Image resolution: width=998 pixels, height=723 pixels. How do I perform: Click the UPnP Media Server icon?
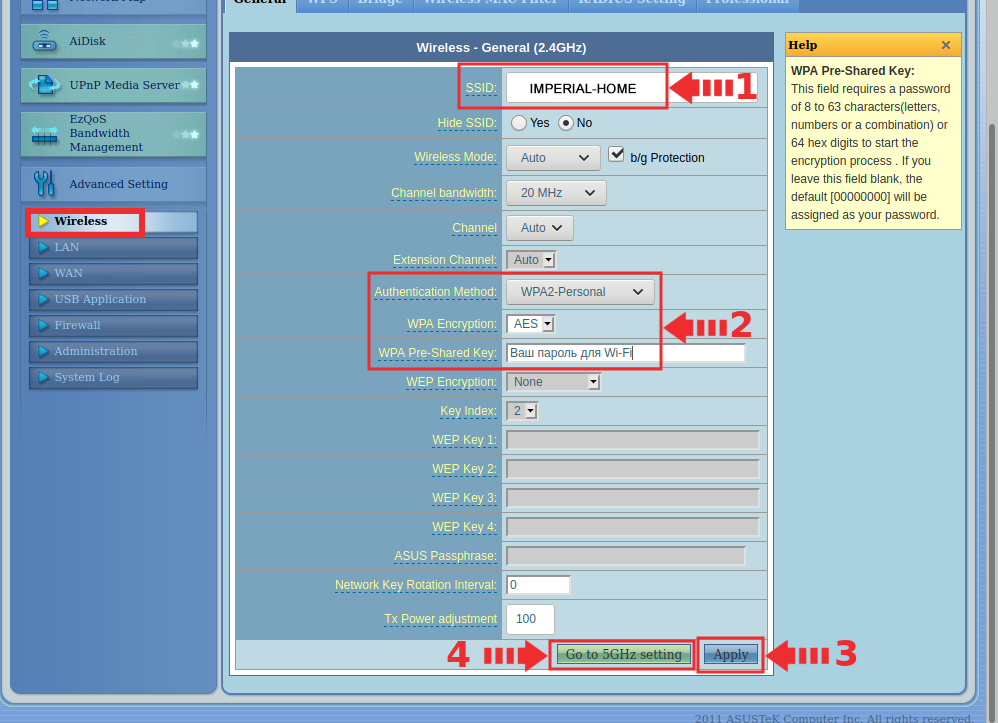(45, 86)
